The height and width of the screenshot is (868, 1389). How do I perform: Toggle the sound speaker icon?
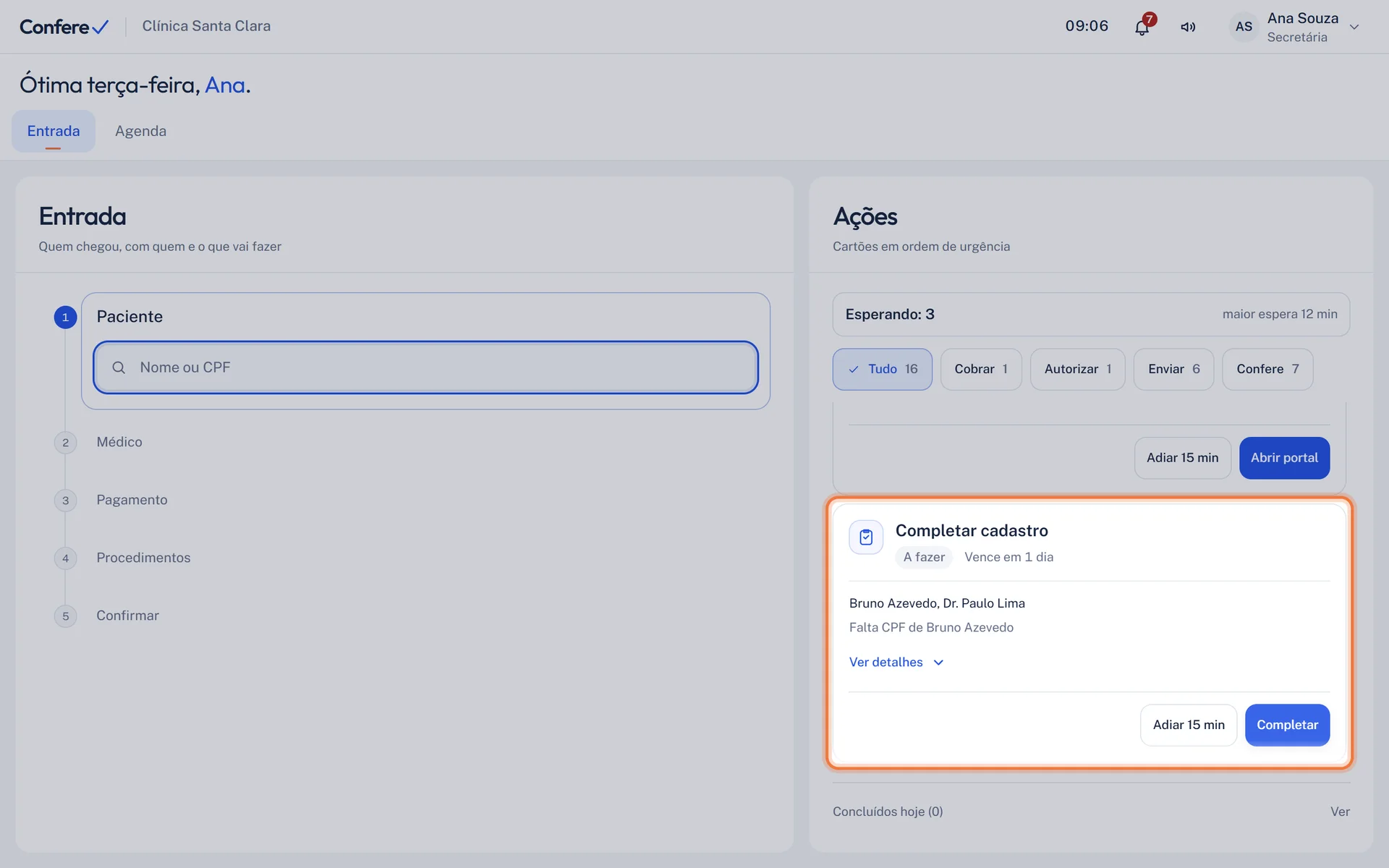pyautogui.click(x=1188, y=27)
